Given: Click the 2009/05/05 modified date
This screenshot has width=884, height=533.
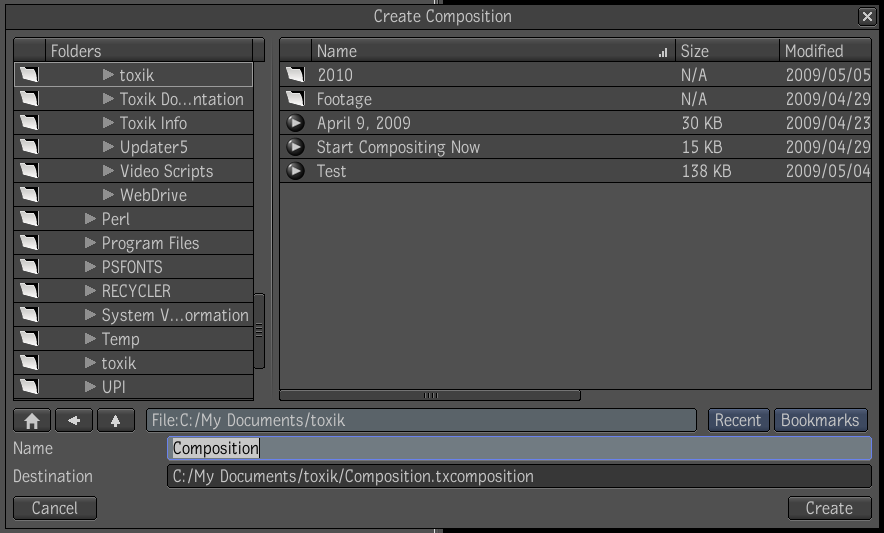Looking at the screenshot, I should pos(828,75).
